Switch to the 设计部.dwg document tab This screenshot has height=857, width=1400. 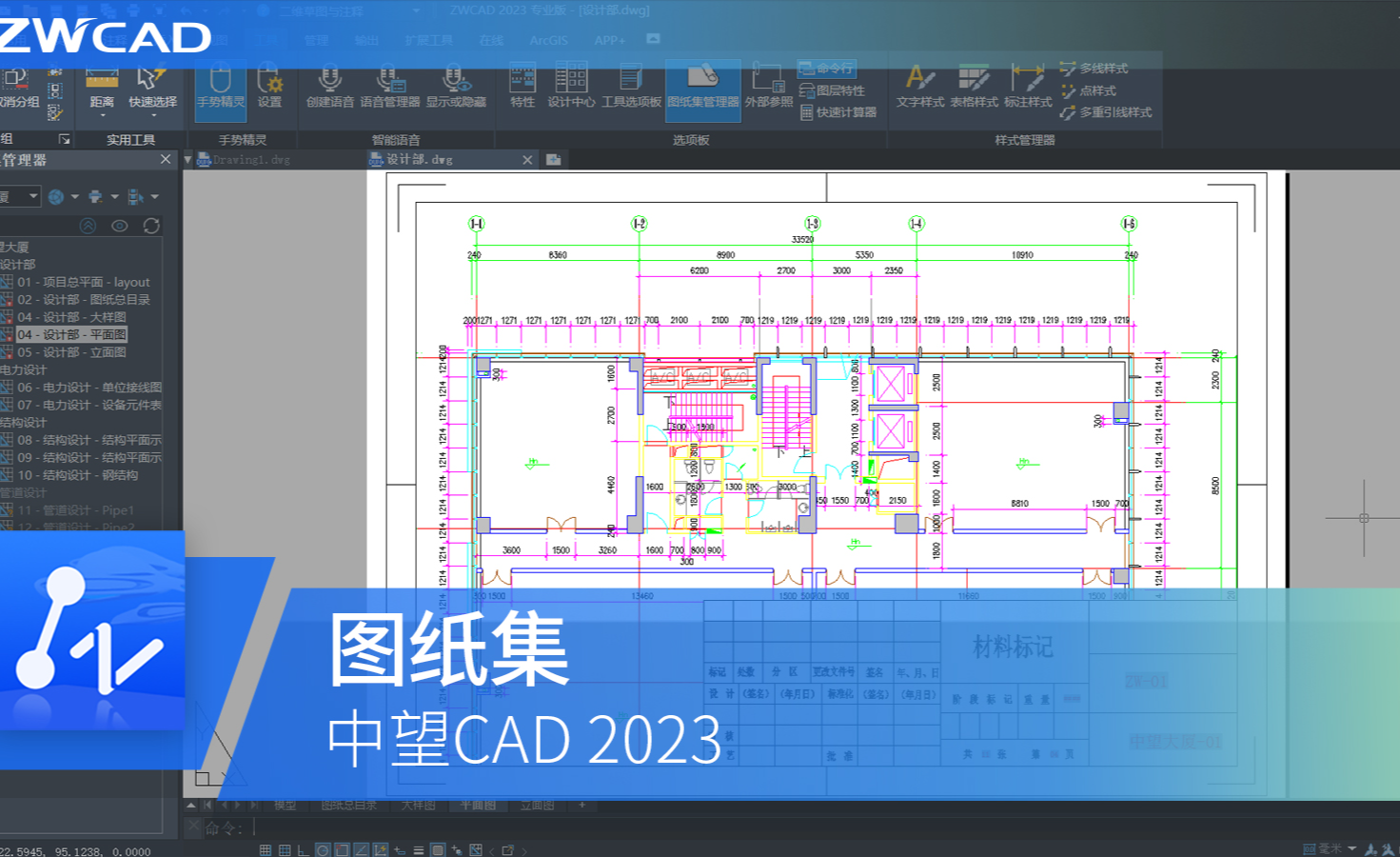pyautogui.click(x=420, y=160)
